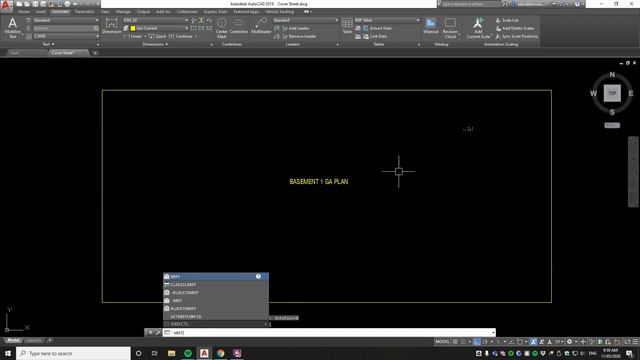Toggle annotation visibility in status bar
This screenshot has height=360, width=640.
tap(533, 342)
